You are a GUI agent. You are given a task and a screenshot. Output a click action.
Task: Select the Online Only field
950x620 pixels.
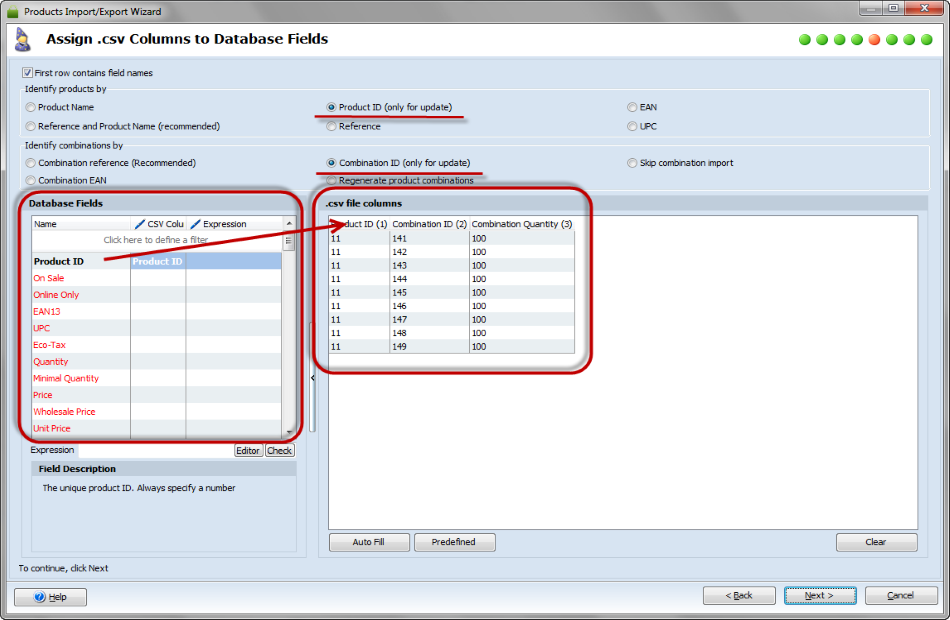pyautogui.click(x=156, y=295)
